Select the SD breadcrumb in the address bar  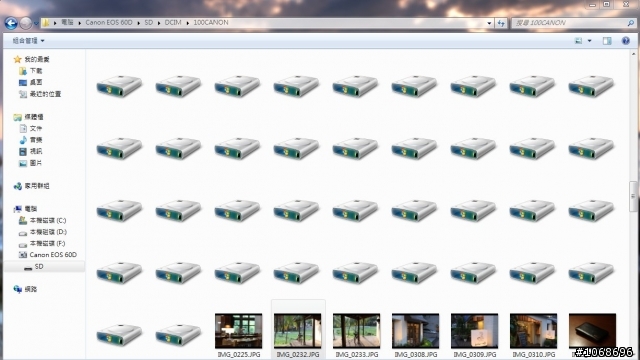click(x=149, y=22)
